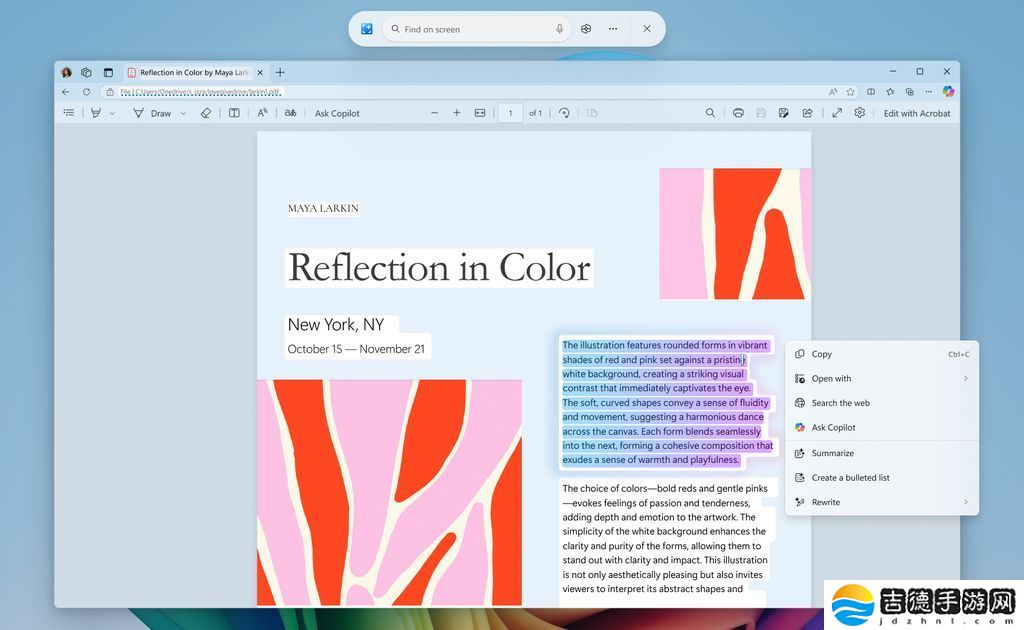Click Edit with Acrobat button

point(917,113)
